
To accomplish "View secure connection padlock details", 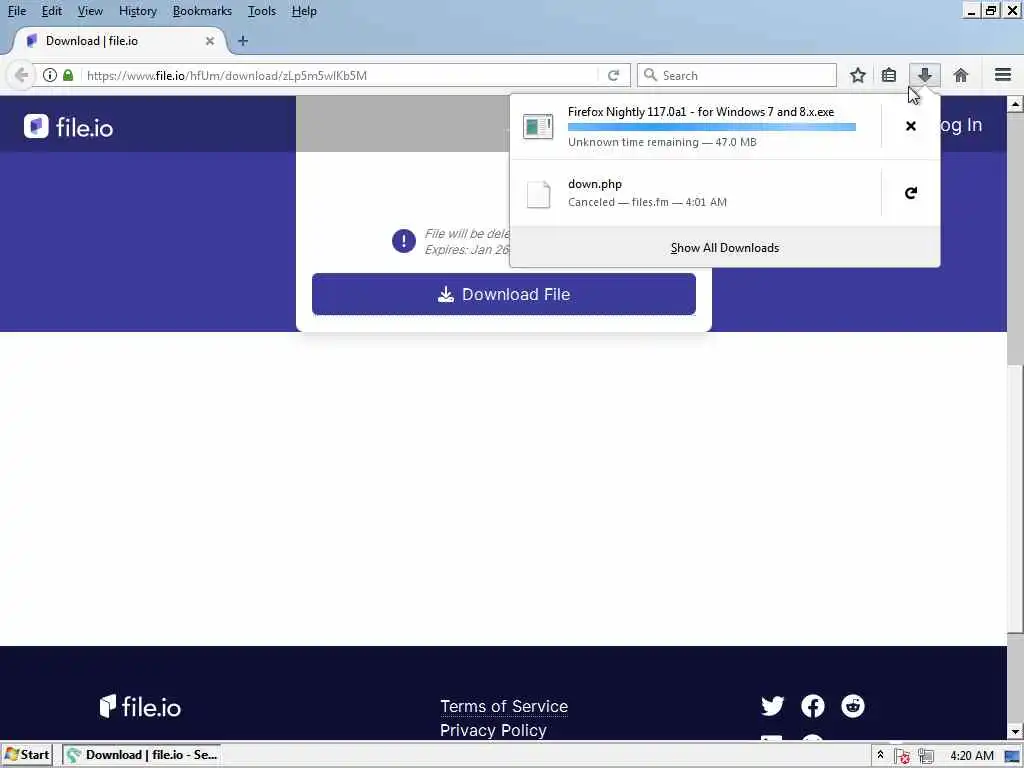I will point(68,75).
